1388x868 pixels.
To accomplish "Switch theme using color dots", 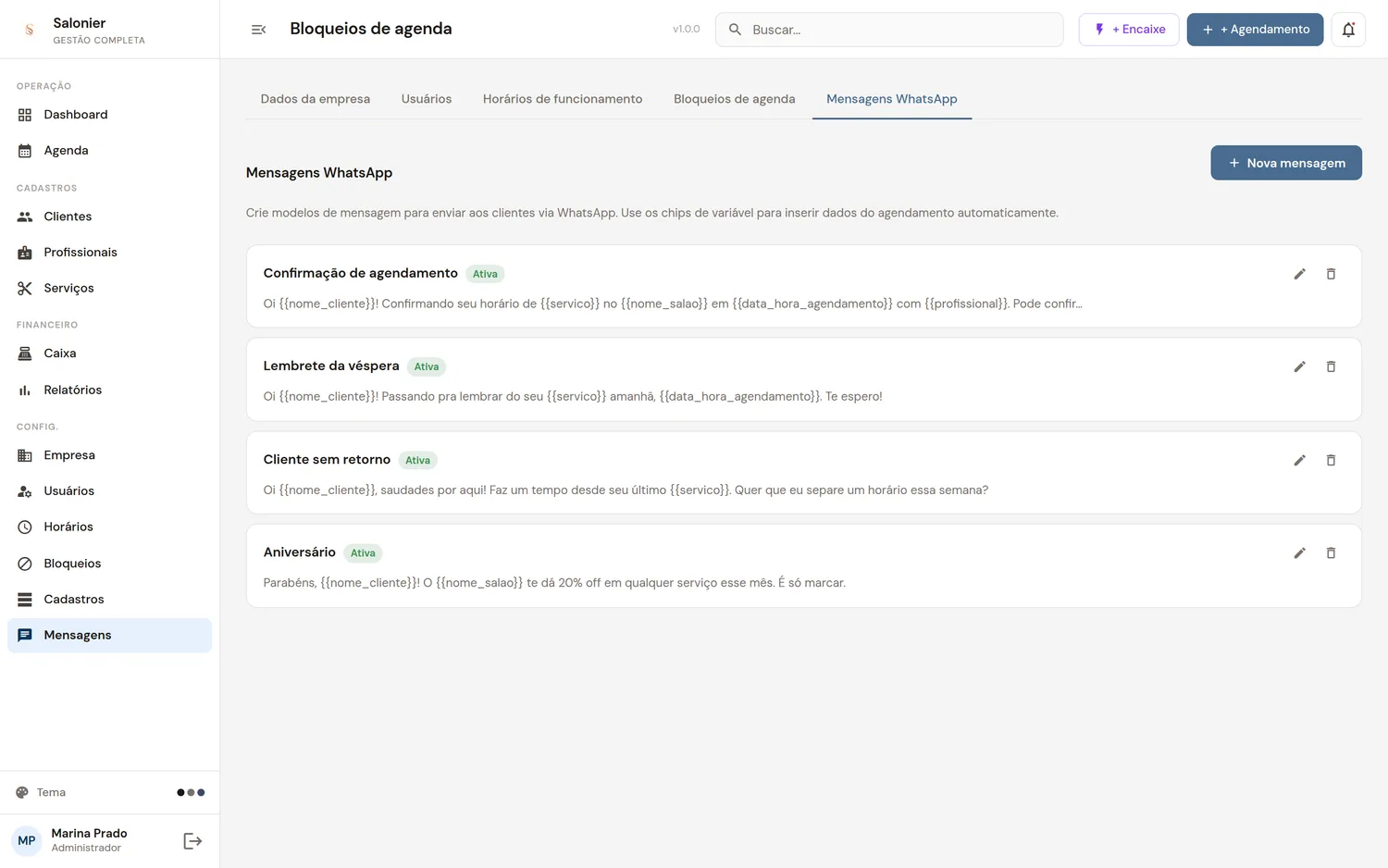I will (x=191, y=792).
